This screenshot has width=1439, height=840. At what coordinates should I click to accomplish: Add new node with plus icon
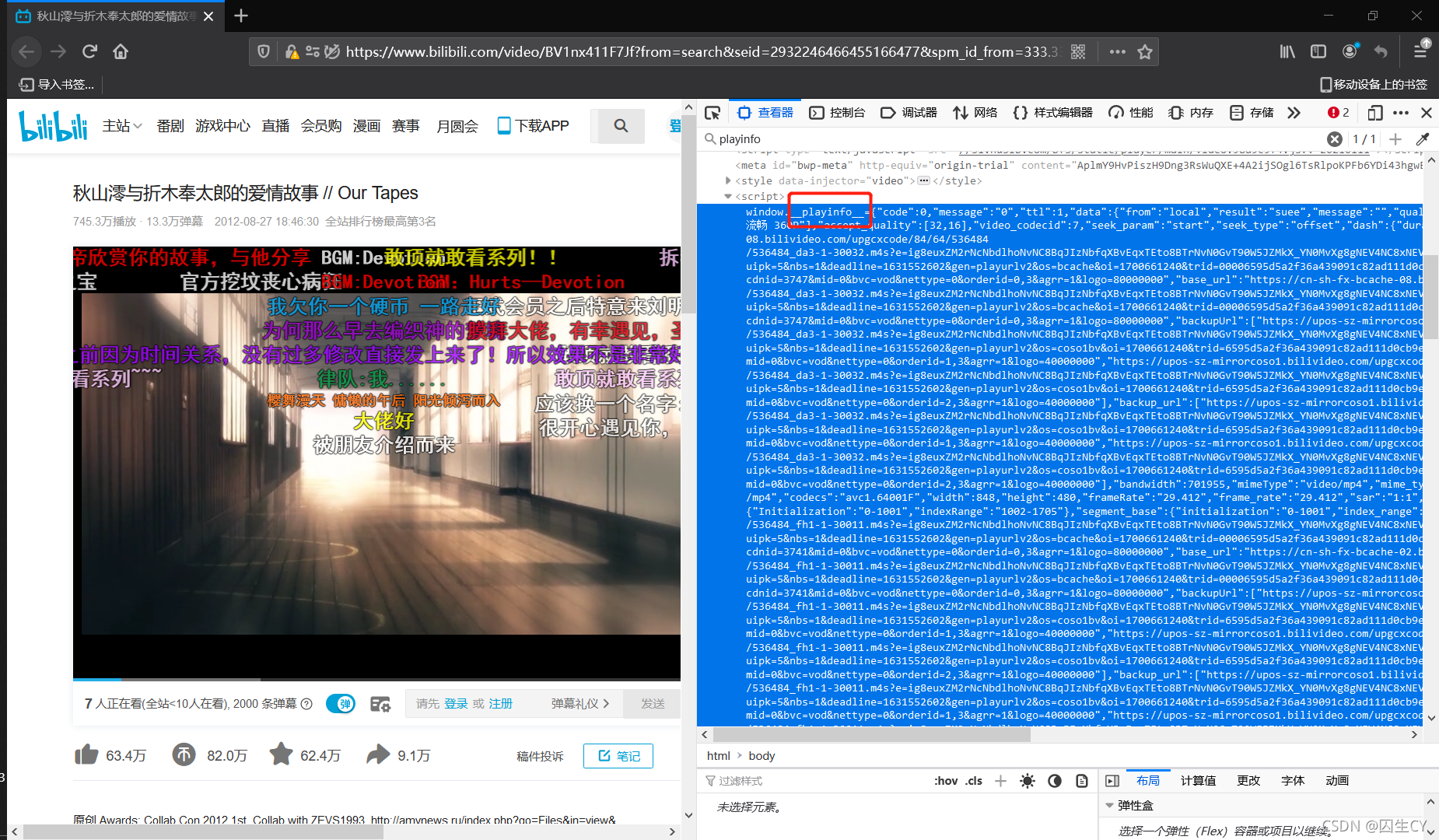[x=1395, y=139]
